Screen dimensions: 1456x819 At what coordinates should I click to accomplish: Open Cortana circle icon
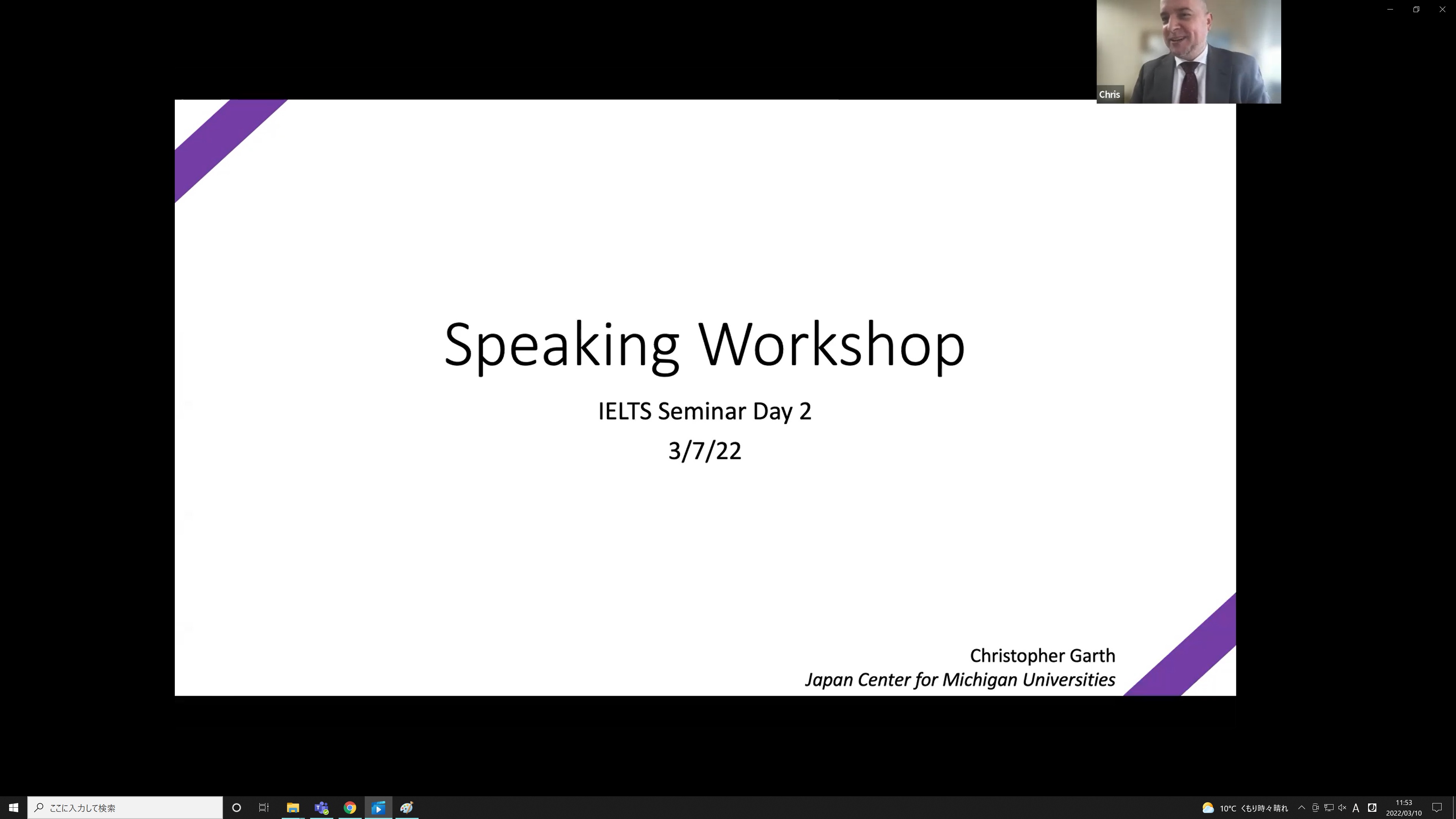tap(237, 808)
